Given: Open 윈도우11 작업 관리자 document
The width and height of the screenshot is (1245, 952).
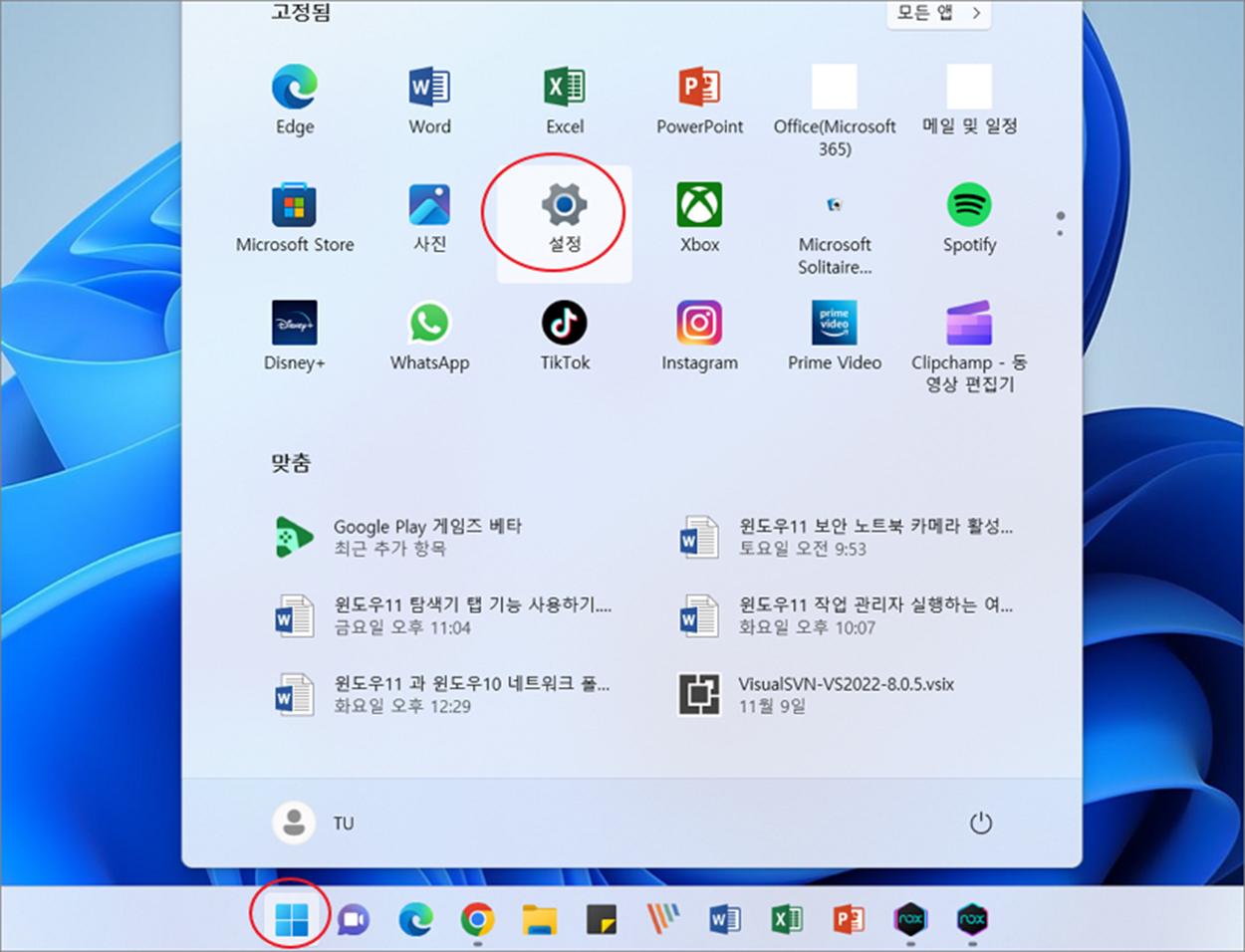Looking at the screenshot, I should tap(848, 615).
